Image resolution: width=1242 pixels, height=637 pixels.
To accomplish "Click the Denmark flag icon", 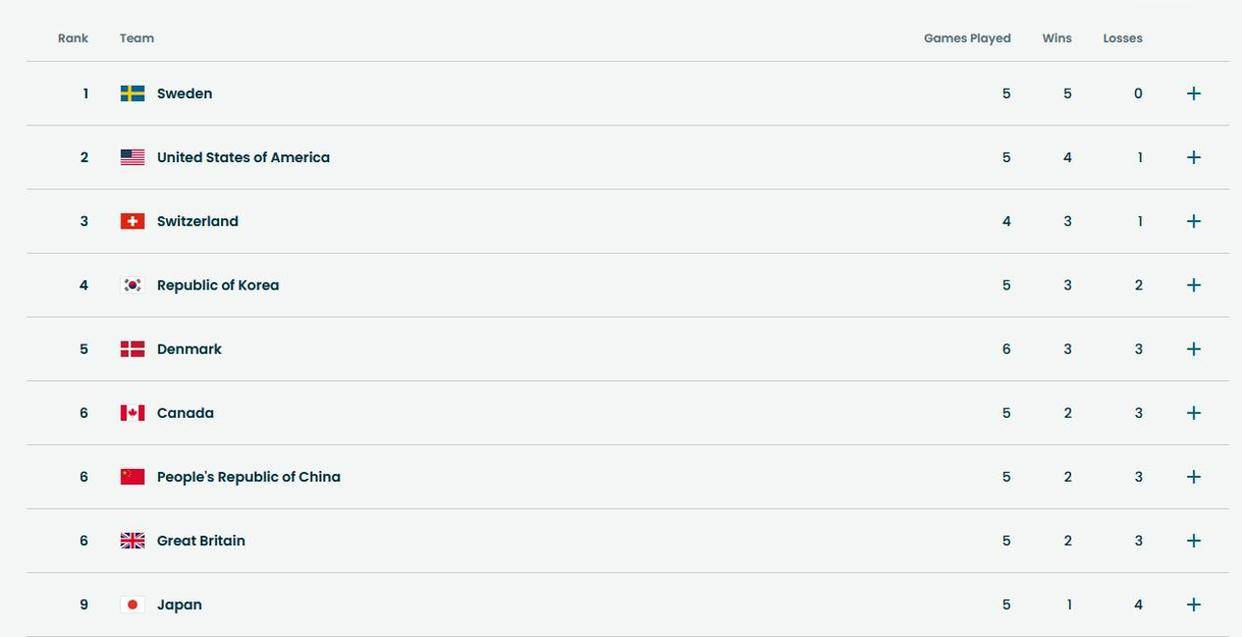I will pos(132,350).
